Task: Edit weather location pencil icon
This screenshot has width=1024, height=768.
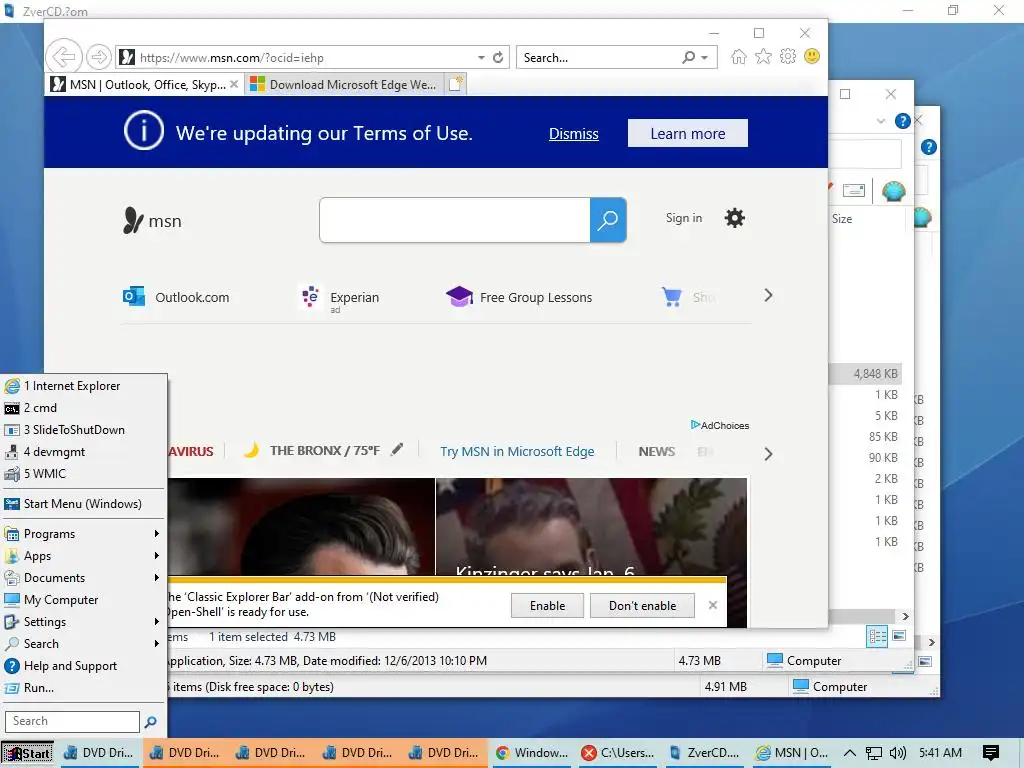Action: tap(397, 449)
